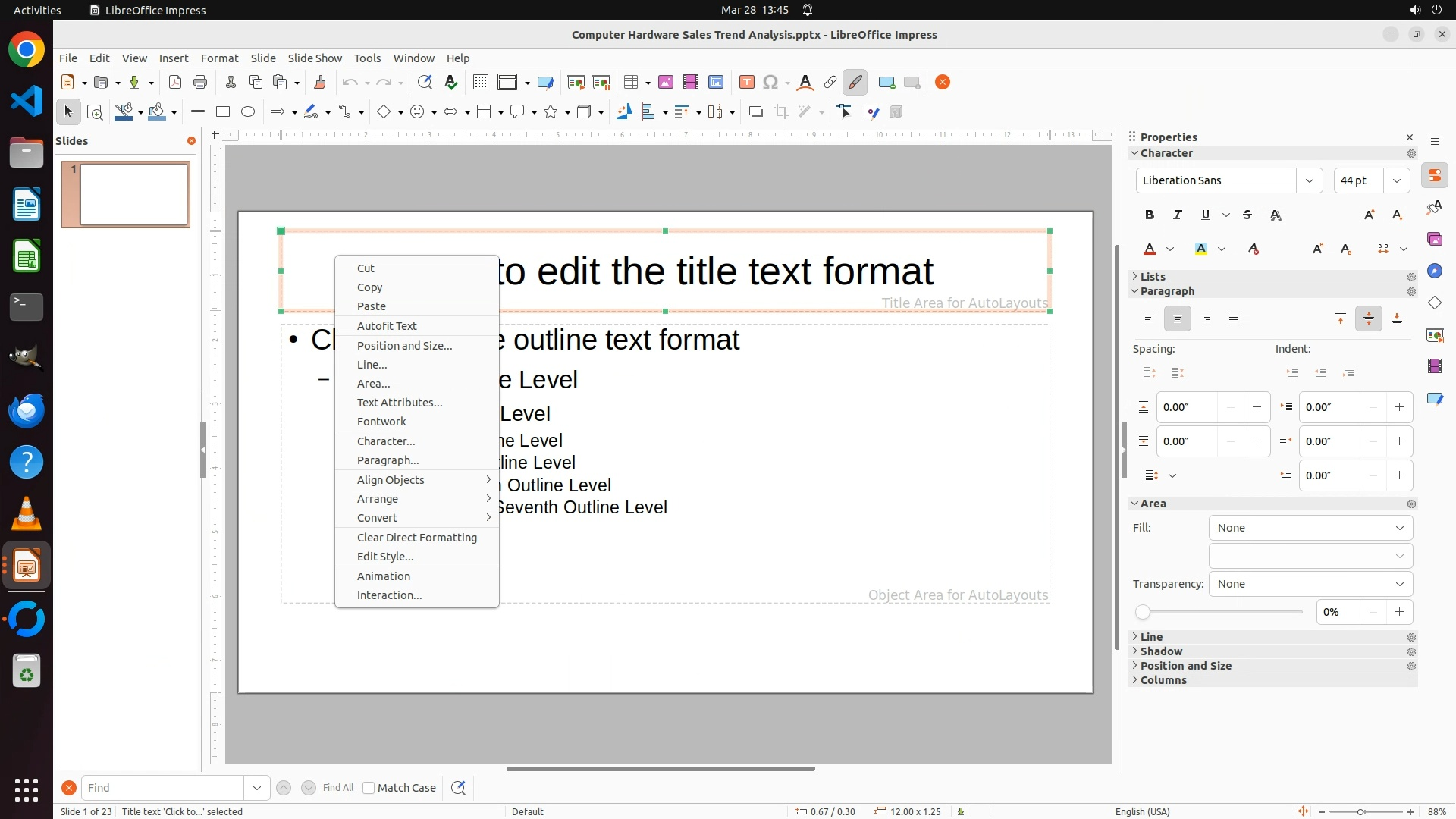Toggle Bold in Character panel

[1150, 215]
